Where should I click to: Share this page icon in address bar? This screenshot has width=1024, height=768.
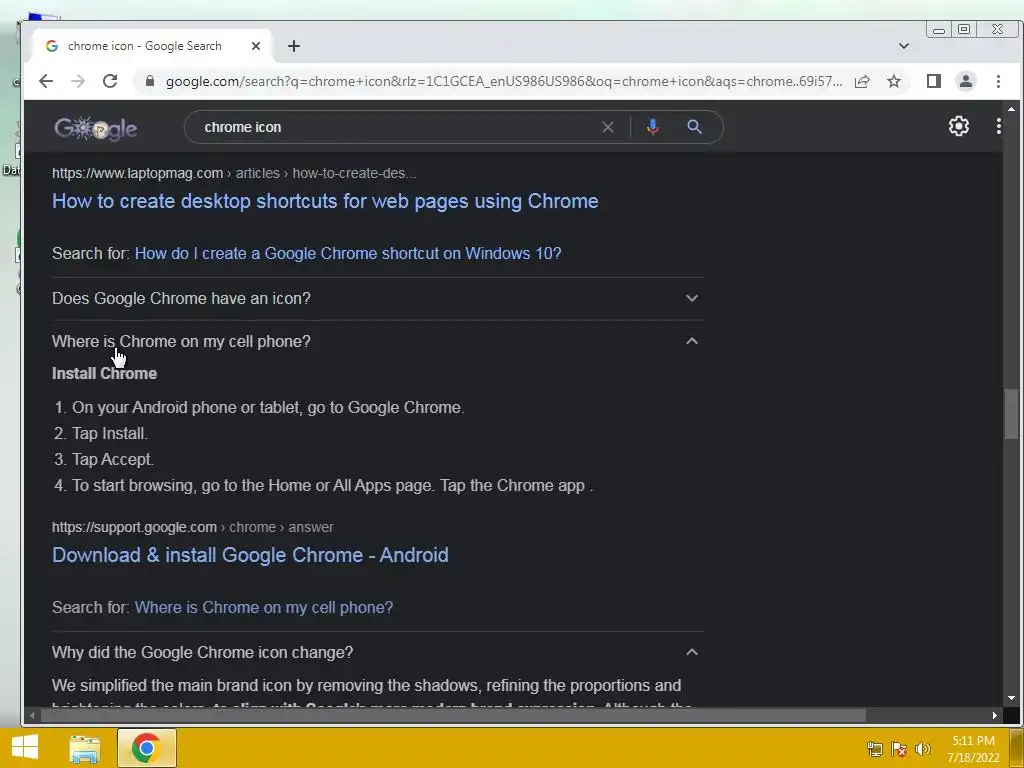[862, 81]
